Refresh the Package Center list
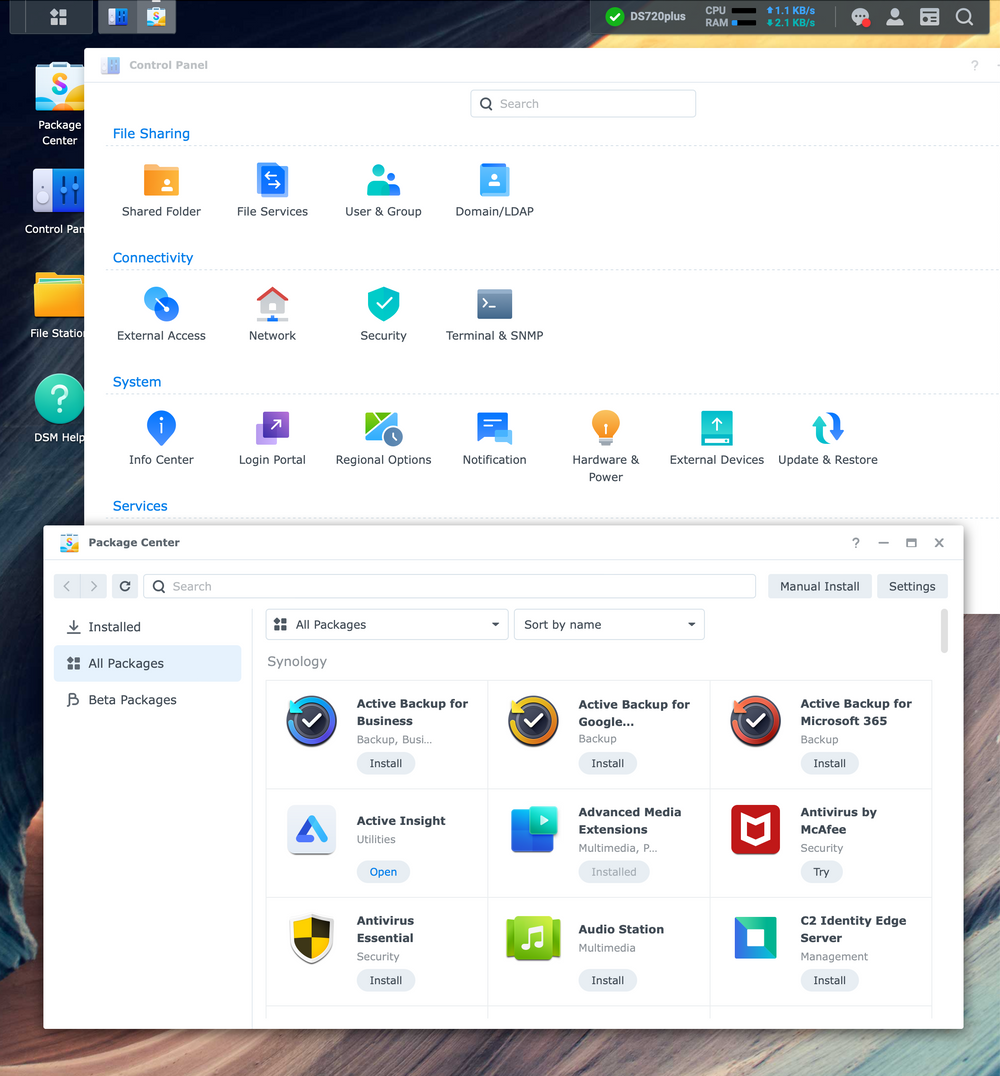 (125, 586)
